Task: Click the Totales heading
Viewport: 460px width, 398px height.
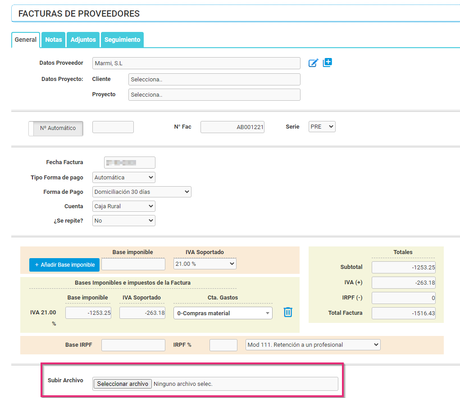Action: pyautogui.click(x=403, y=252)
